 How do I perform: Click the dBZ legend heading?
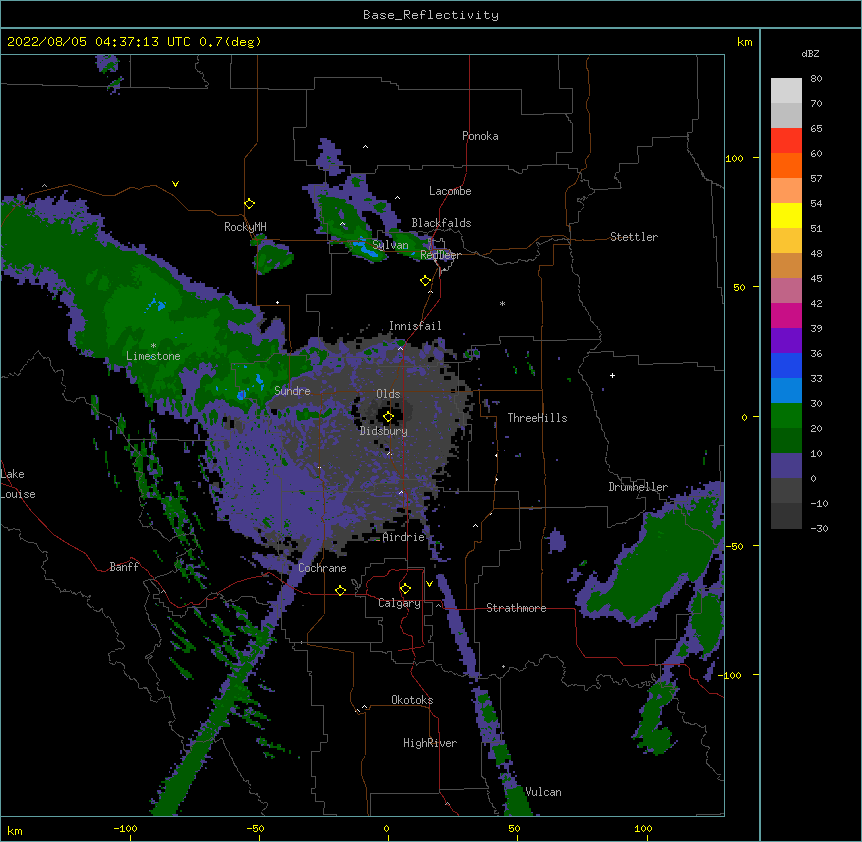click(810, 53)
